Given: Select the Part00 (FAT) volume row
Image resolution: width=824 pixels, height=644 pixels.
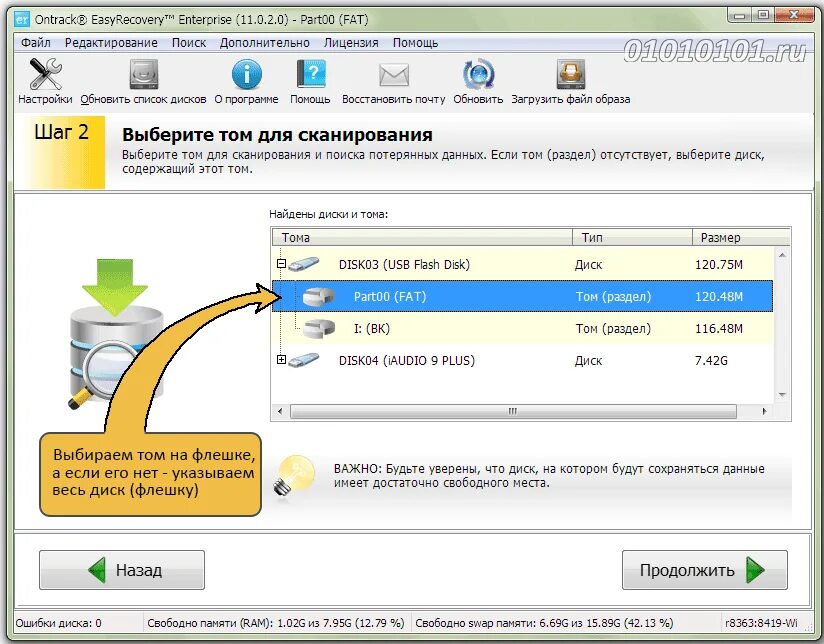Looking at the screenshot, I should (522, 297).
